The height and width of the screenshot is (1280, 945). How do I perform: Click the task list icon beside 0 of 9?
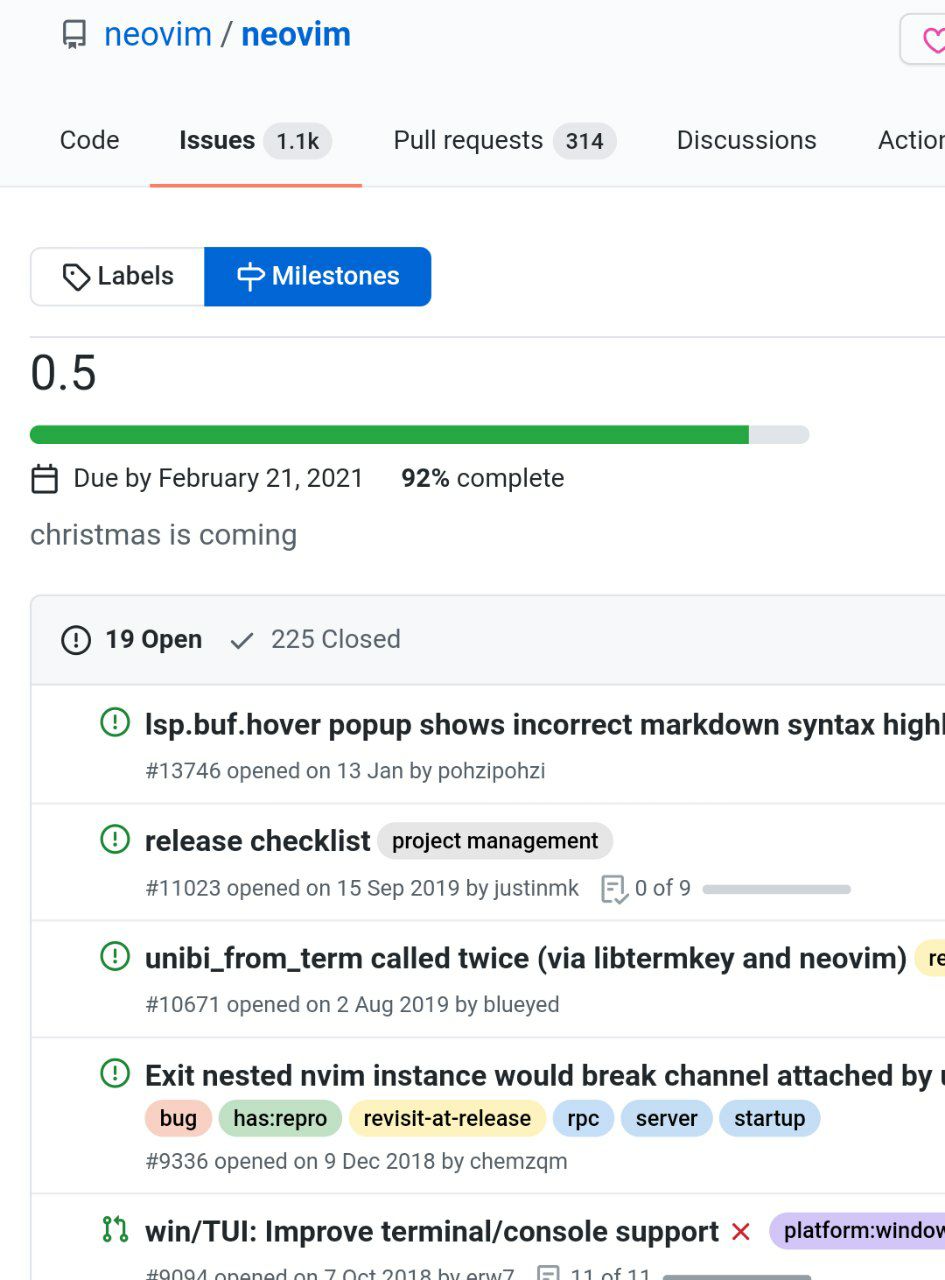pyautogui.click(x=614, y=889)
